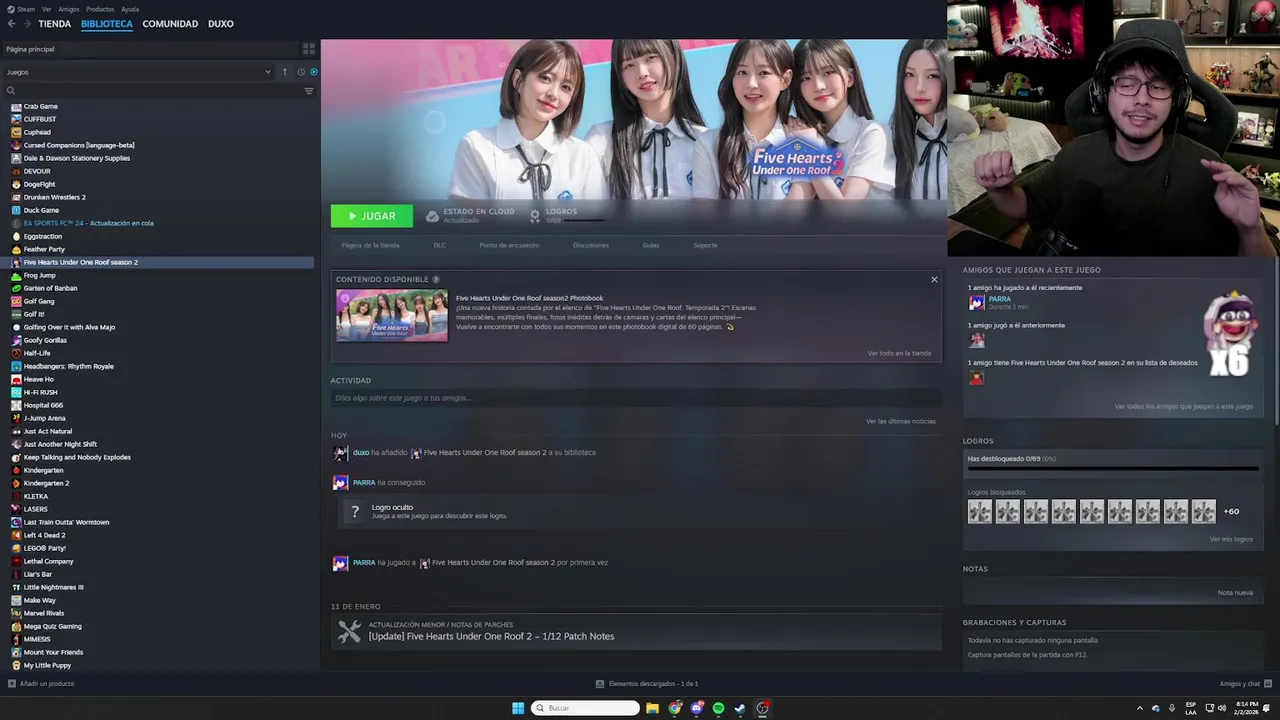Image resolution: width=1280 pixels, height=720 pixels.
Task: Open the Ayuda menu
Action: [x=130, y=9]
